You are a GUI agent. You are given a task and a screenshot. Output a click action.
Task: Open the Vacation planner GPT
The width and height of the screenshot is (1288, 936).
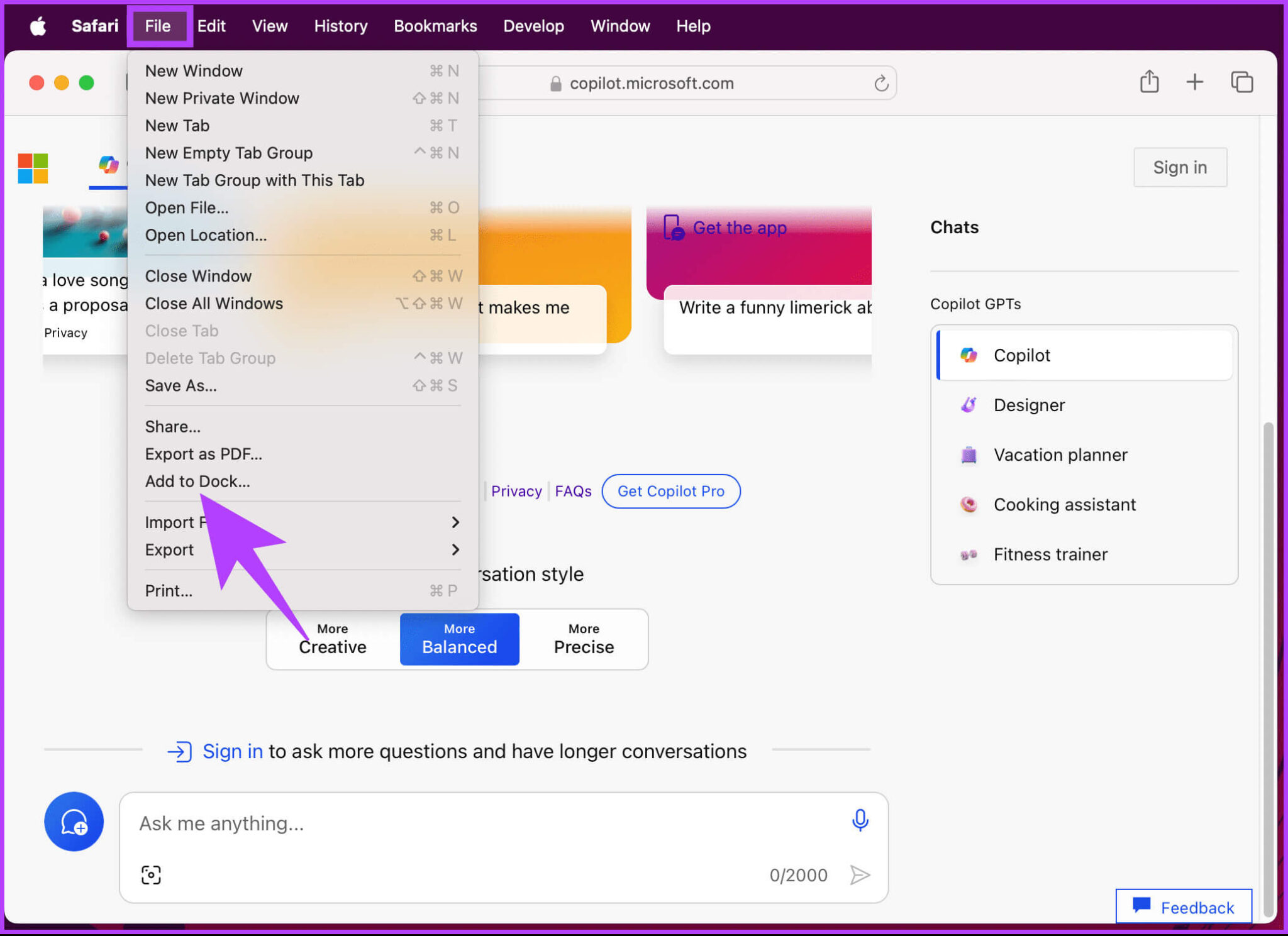(x=1084, y=454)
